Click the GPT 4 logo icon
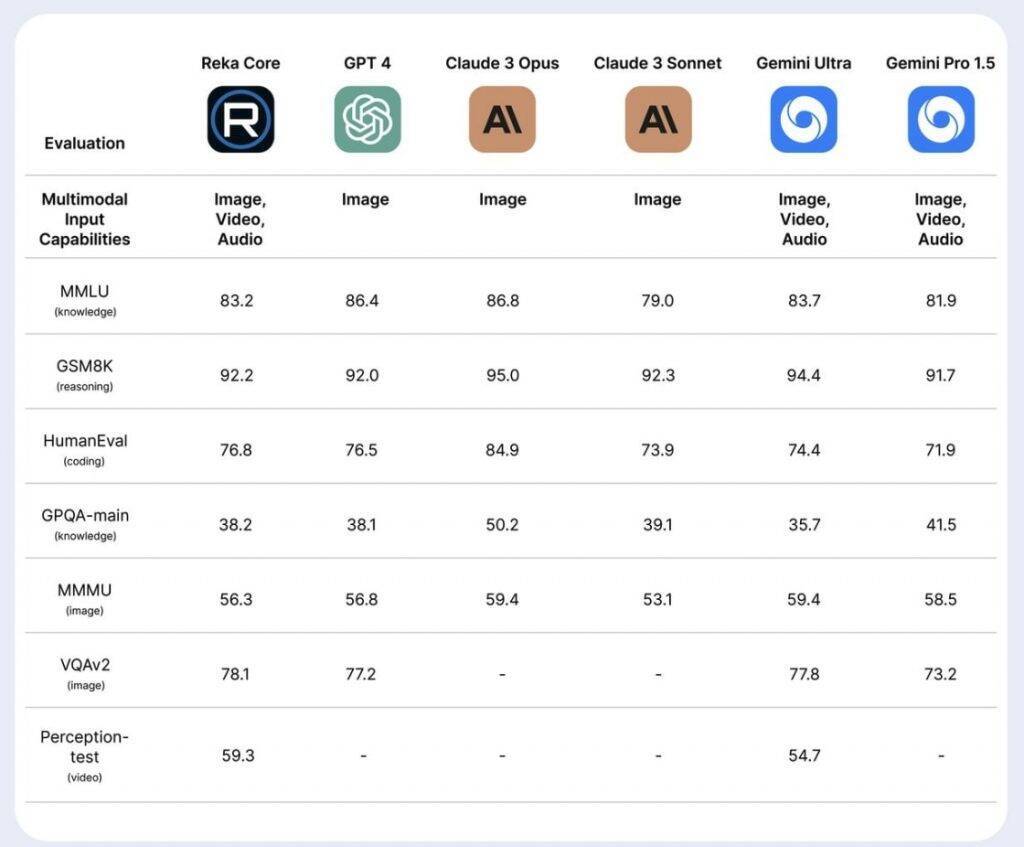Viewport: 1024px width, 847px height. [367, 119]
